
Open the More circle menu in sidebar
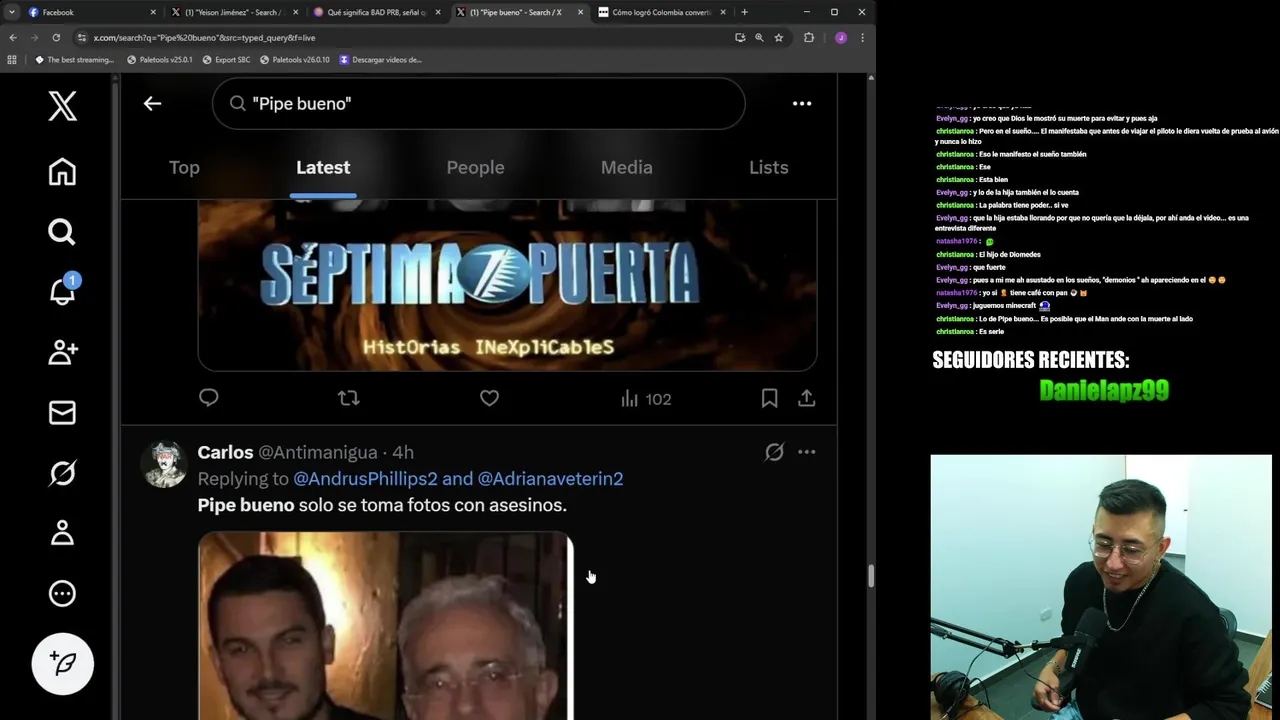pos(62,593)
